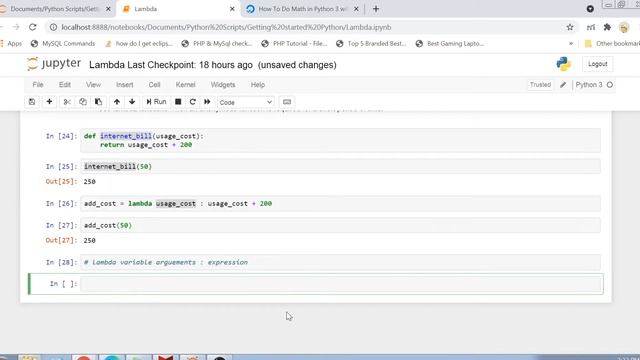This screenshot has width=640, height=360.
Task: Click the add_cost(50) code cell
Action: coord(340,225)
